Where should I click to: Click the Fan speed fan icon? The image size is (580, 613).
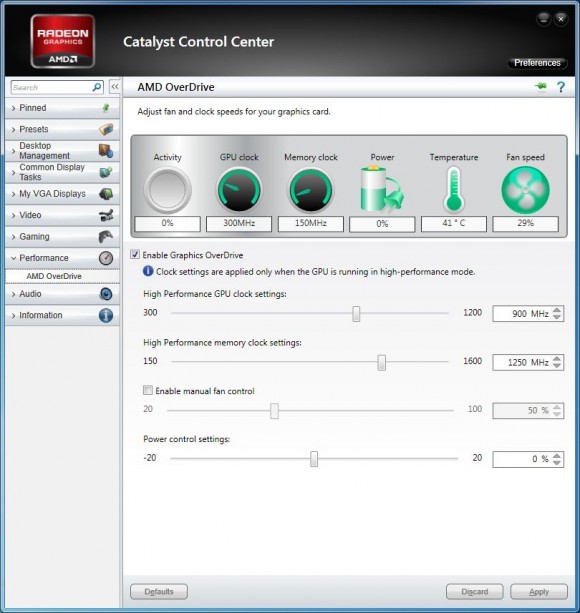pos(525,190)
